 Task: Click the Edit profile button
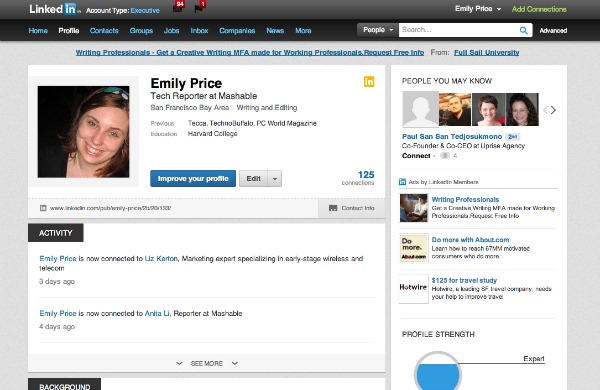coord(253,179)
